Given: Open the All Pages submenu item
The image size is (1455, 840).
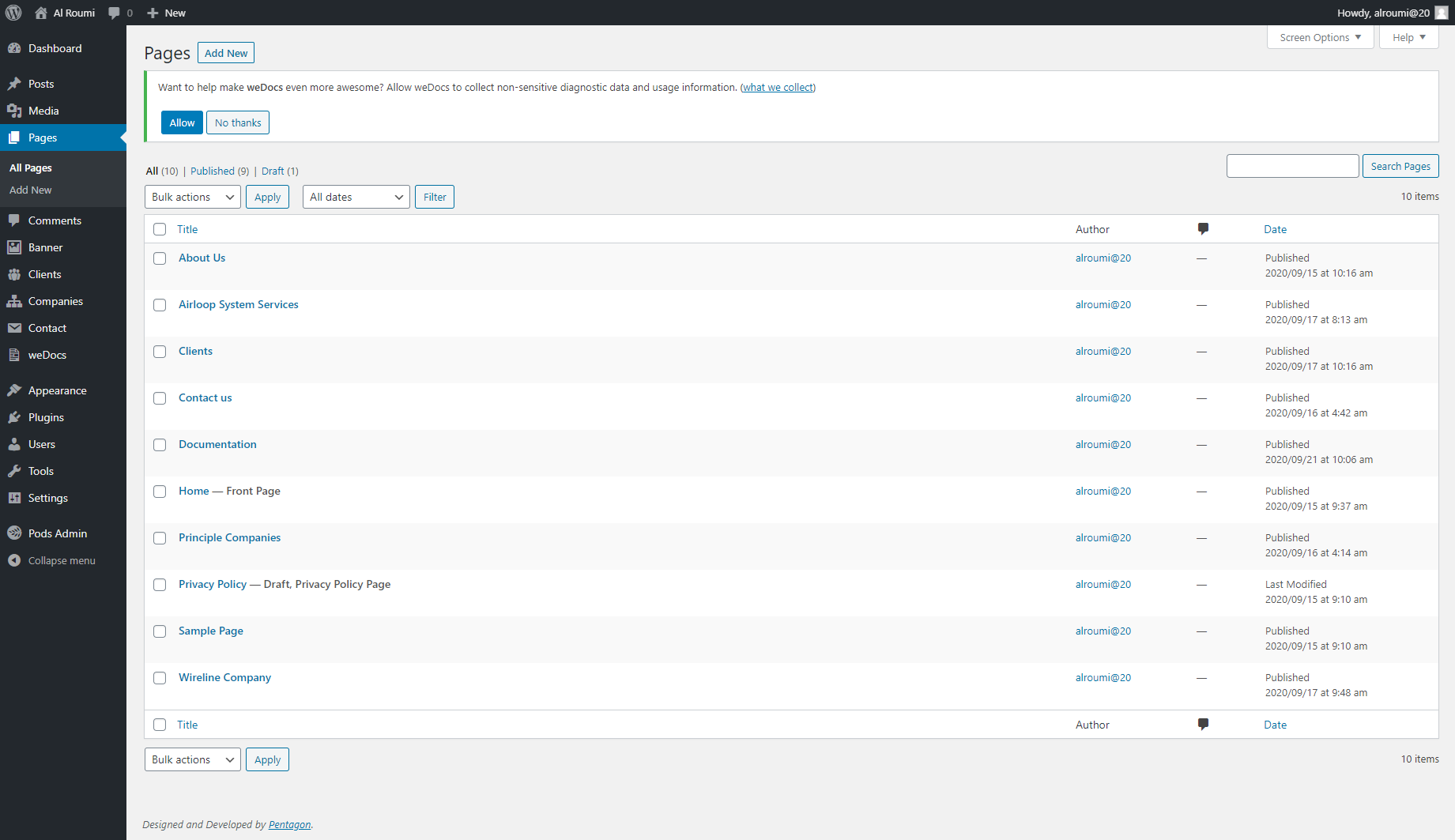Looking at the screenshot, I should [31, 168].
